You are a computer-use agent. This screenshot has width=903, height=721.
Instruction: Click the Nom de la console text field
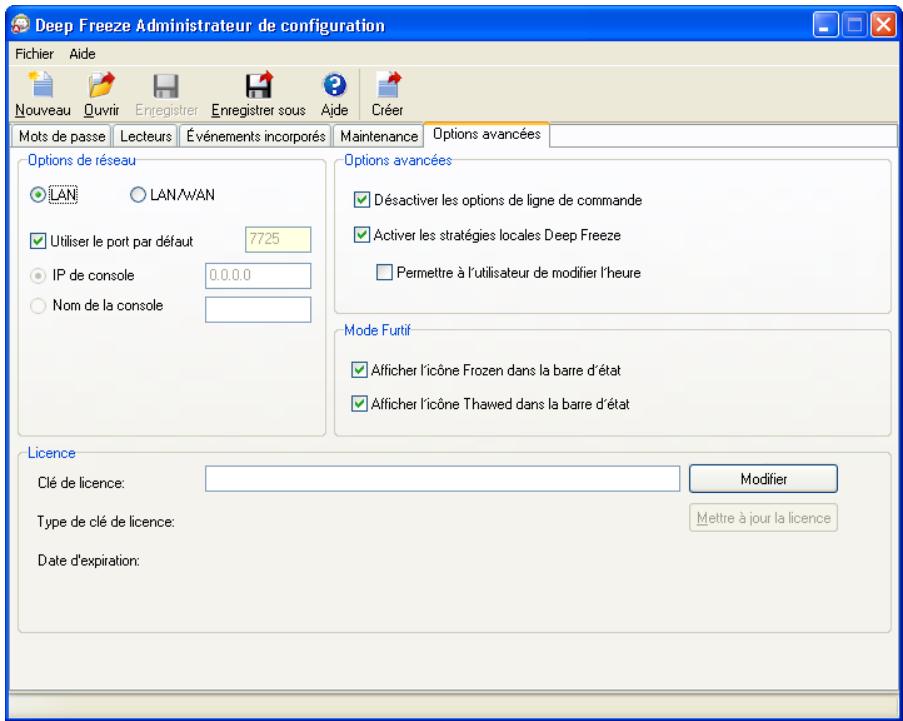258,309
